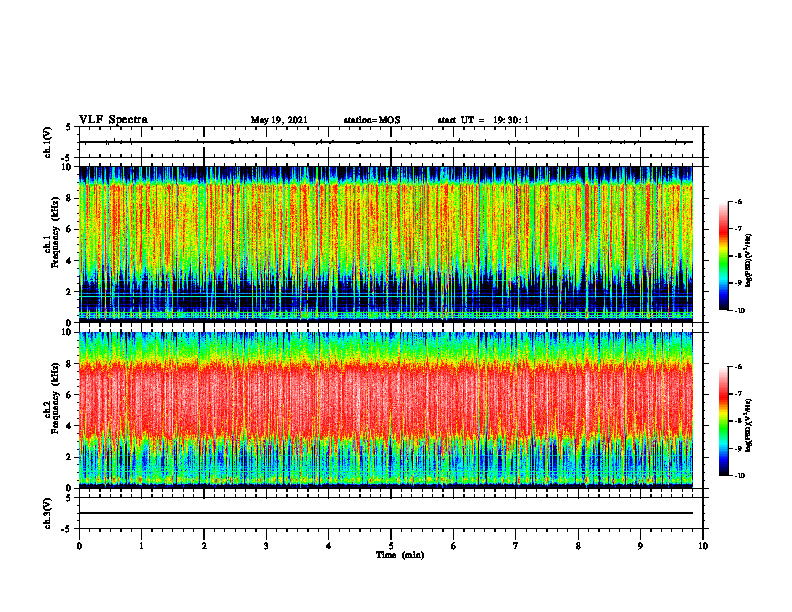Click ch.2 frequency tick label "0"
This screenshot has width=792, height=612.
pyautogui.click(x=70, y=488)
